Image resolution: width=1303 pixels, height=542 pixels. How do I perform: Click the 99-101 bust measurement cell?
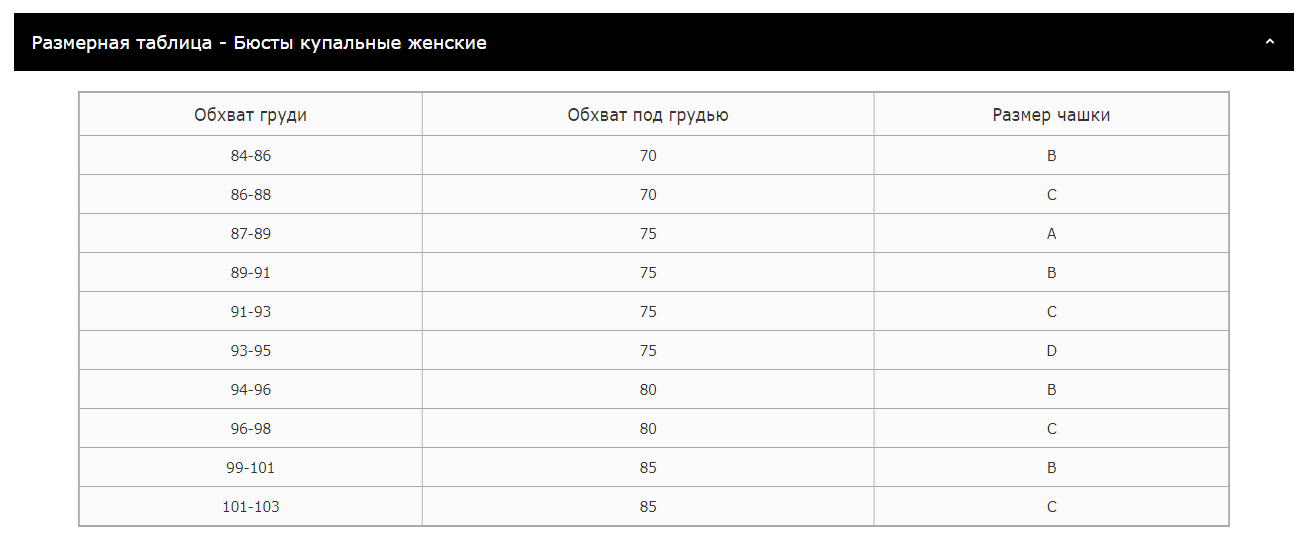tap(250, 468)
